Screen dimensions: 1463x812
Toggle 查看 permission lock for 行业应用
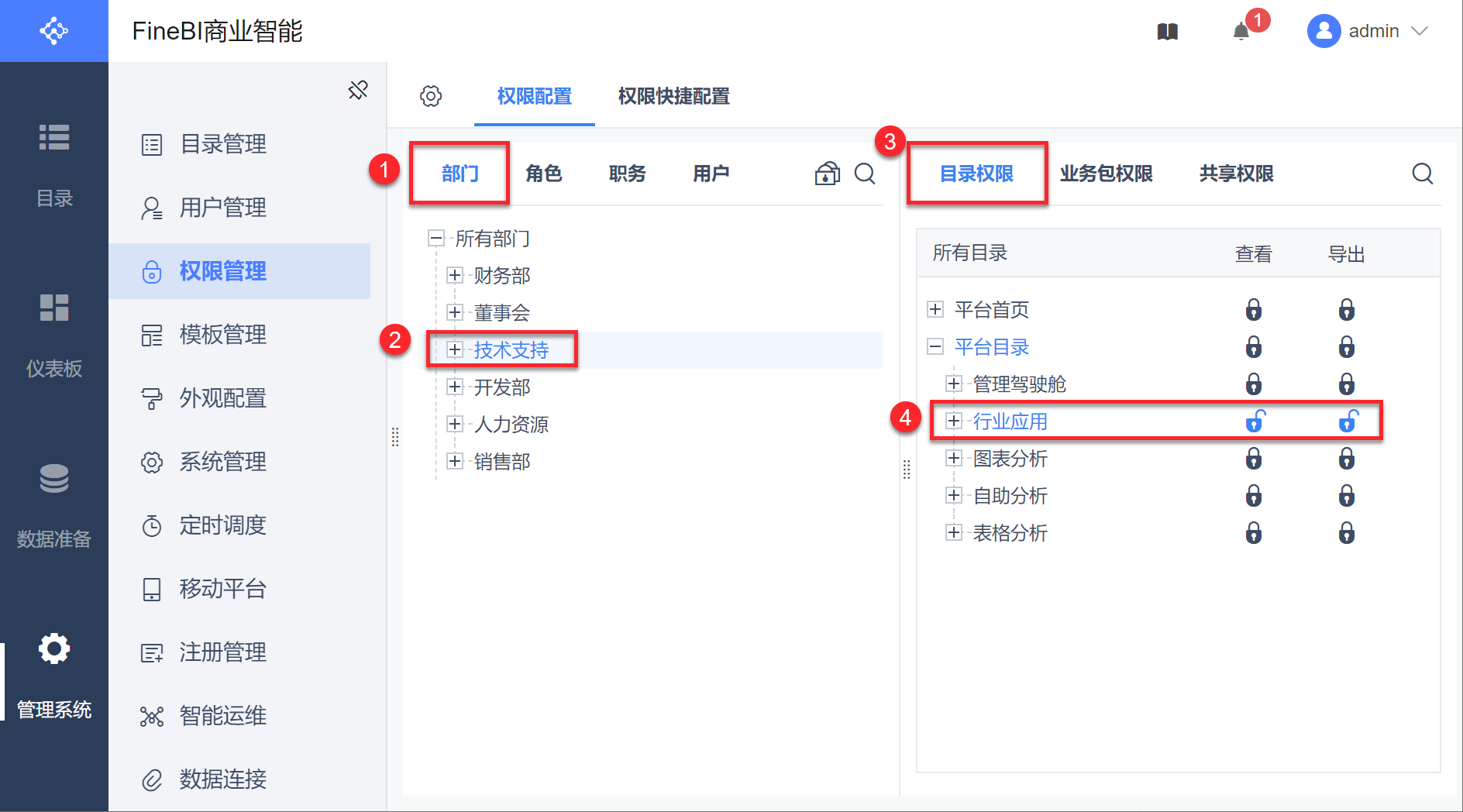(x=1255, y=421)
